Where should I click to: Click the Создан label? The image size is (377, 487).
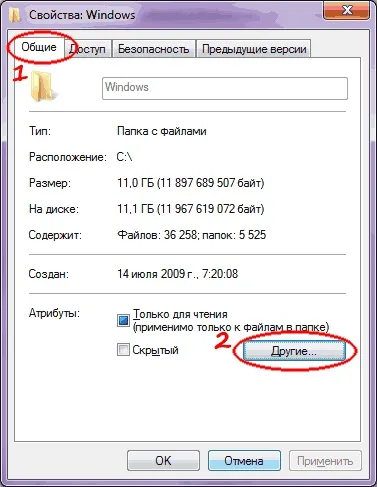[x=49, y=274]
